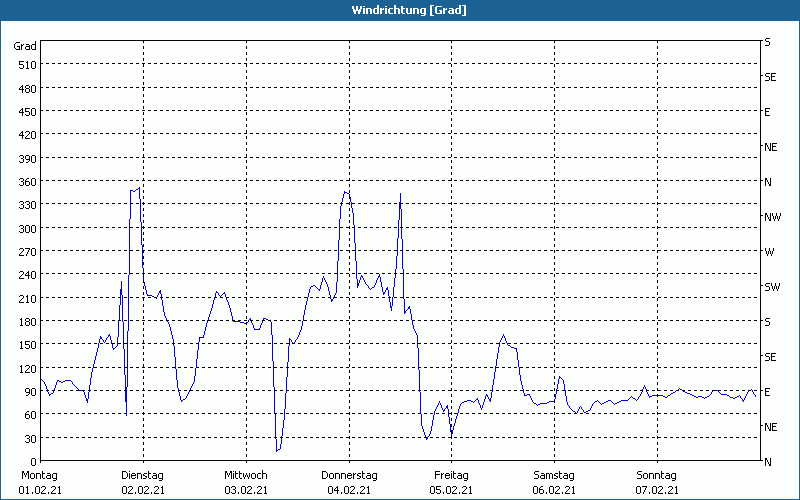Select the y-axis value 270

click(x=28, y=252)
